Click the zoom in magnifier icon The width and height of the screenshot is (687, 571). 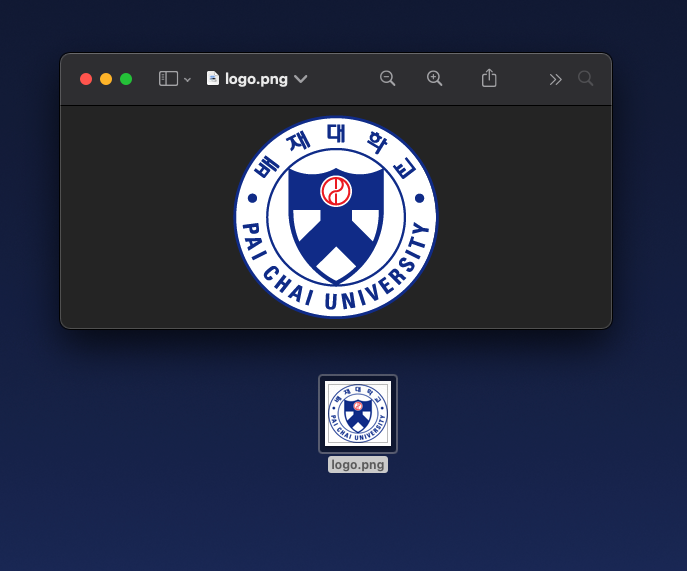tap(434, 79)
